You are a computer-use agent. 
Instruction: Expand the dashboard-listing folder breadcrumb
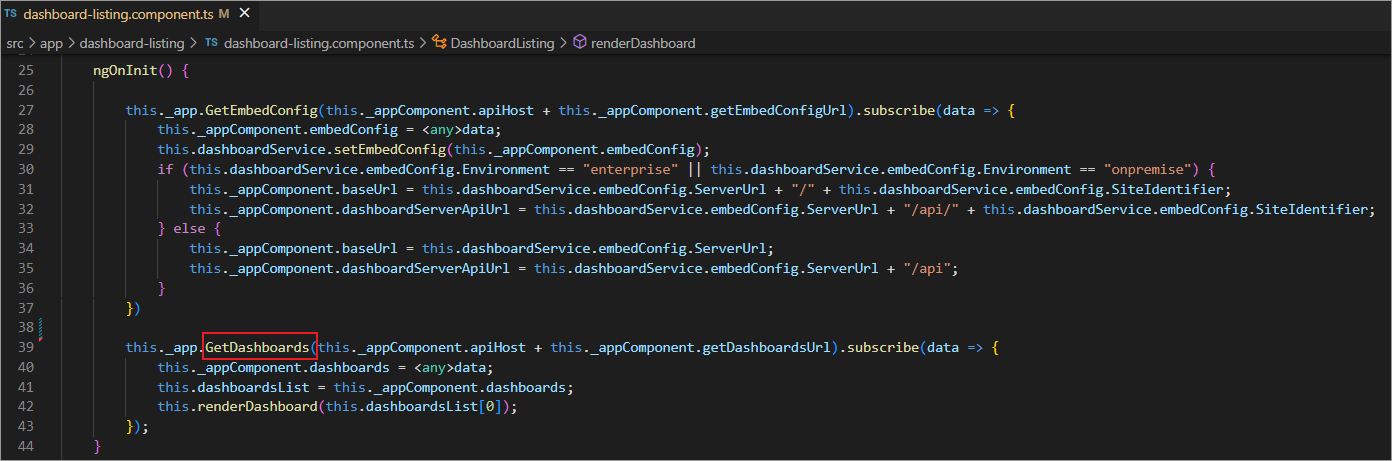pyautogui.click(x=132, y=43)
